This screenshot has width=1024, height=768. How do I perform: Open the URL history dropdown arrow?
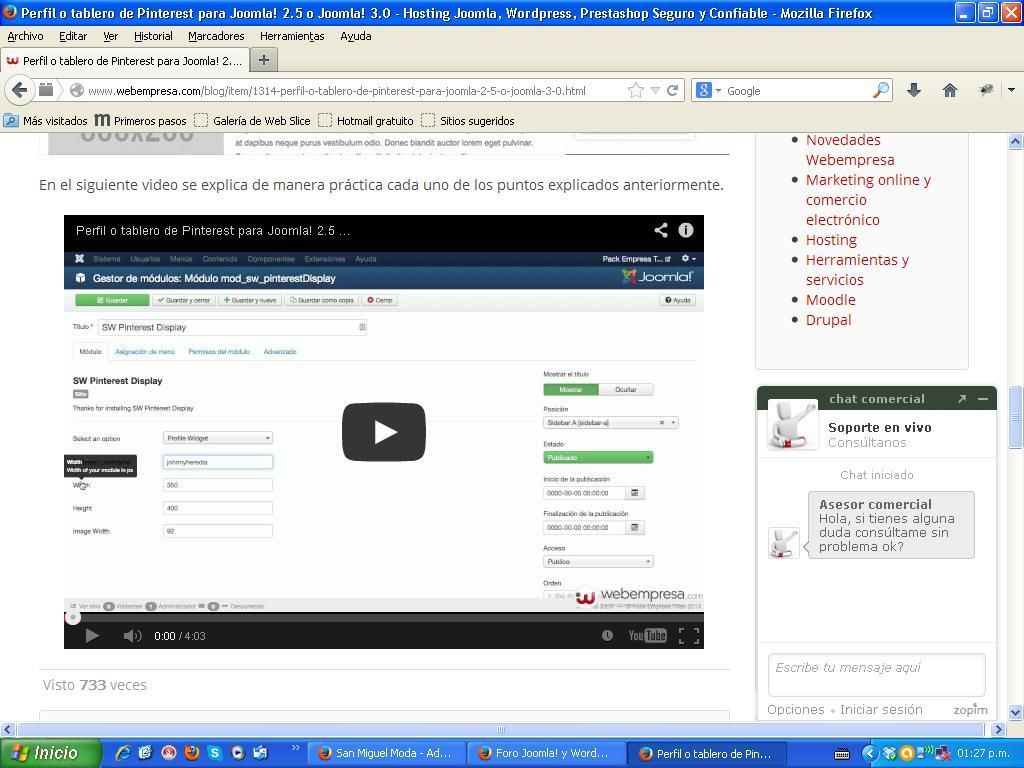point(655,91)
